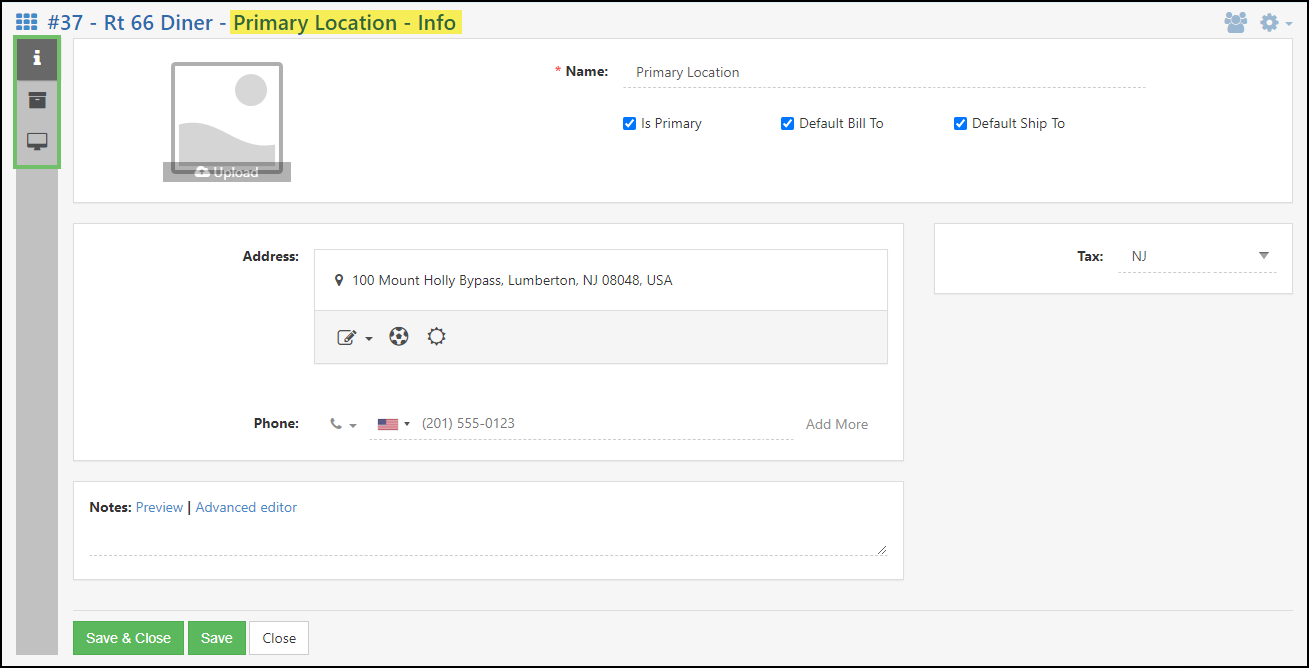Viewport: 1309px width, 668px height.
Task: Click the globe geolocate address icon
Action: tap(399, 337)
